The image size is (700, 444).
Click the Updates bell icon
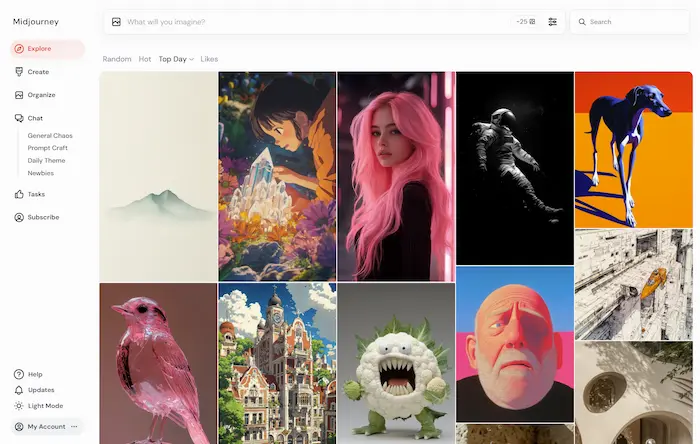tap(19, 390)
